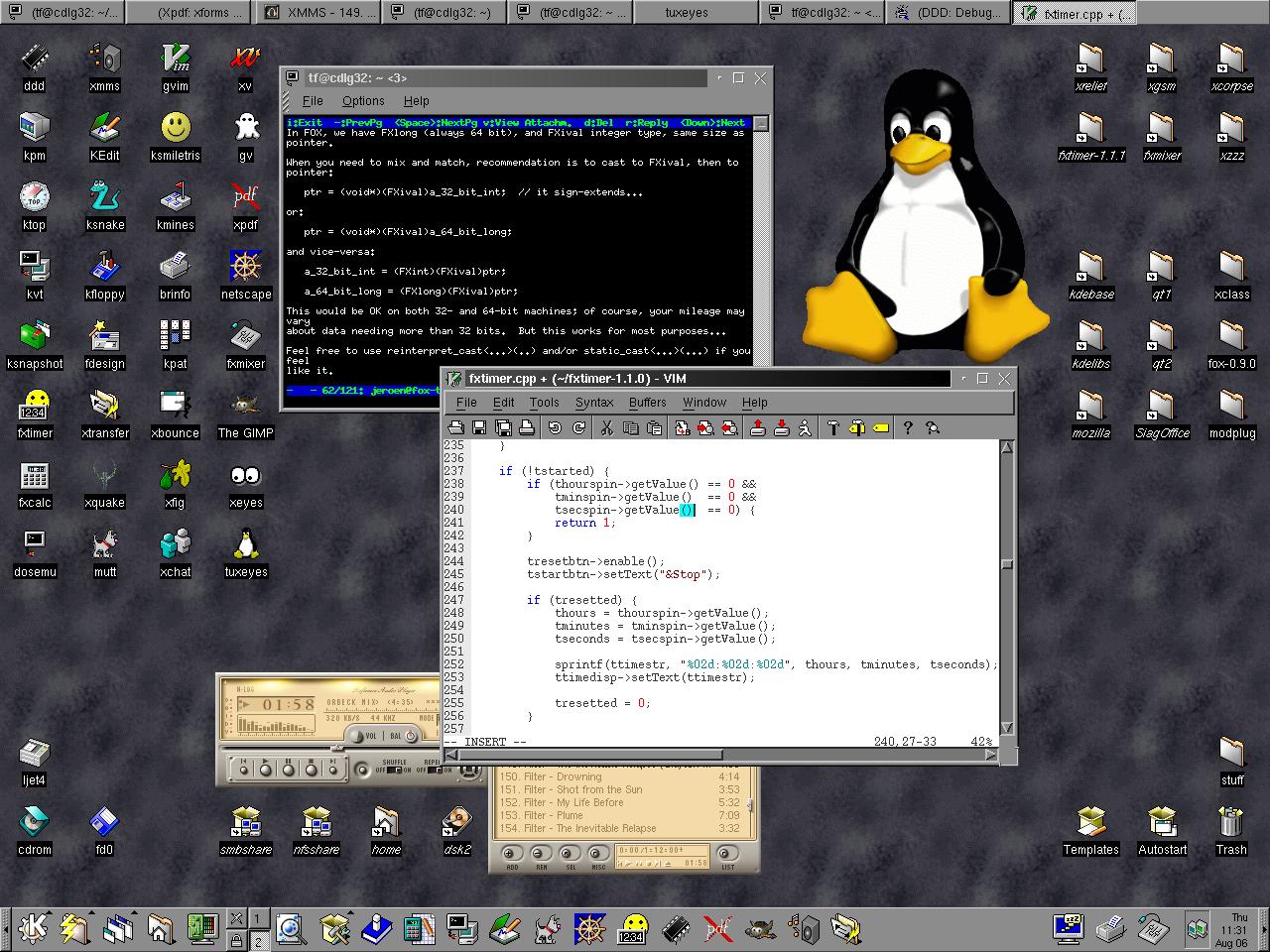The image size is (1270, 952).
Task: Click the XMMS VOL knob
Action: [x=356, y=736]
